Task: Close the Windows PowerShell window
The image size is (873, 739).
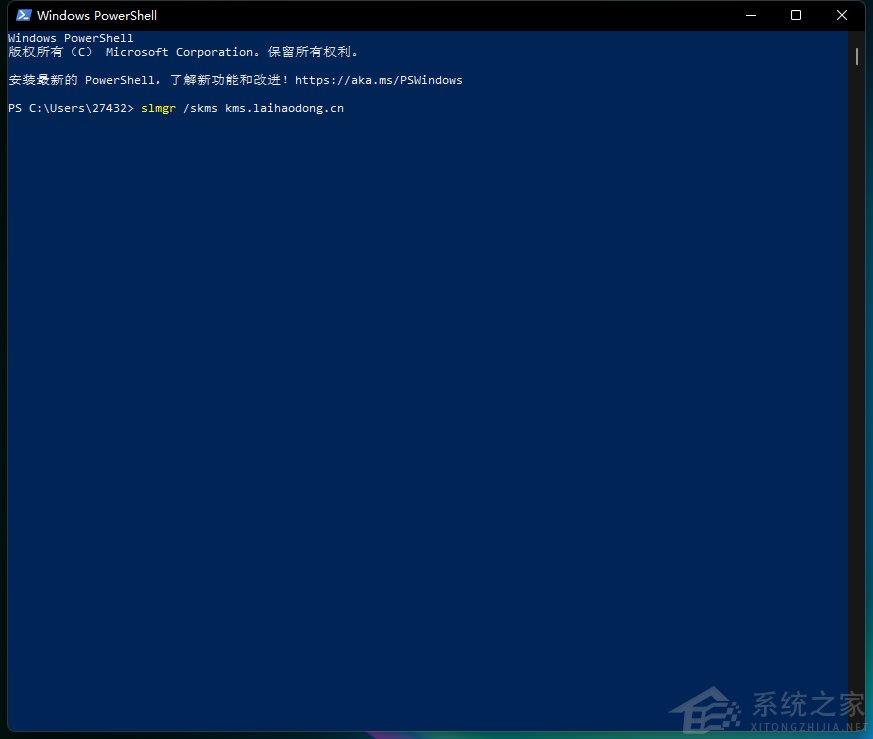Action: tap(842, 15)
